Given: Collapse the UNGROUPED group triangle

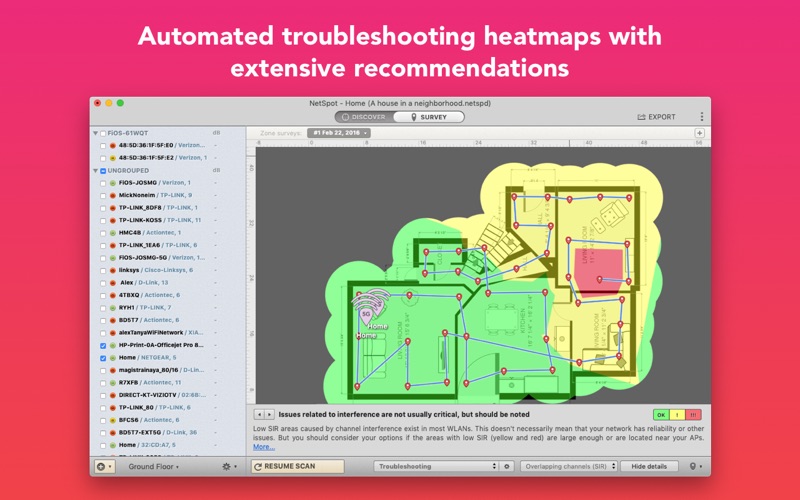Looking at the screenshot, I should pyautogui.click(x=95, y=170).
